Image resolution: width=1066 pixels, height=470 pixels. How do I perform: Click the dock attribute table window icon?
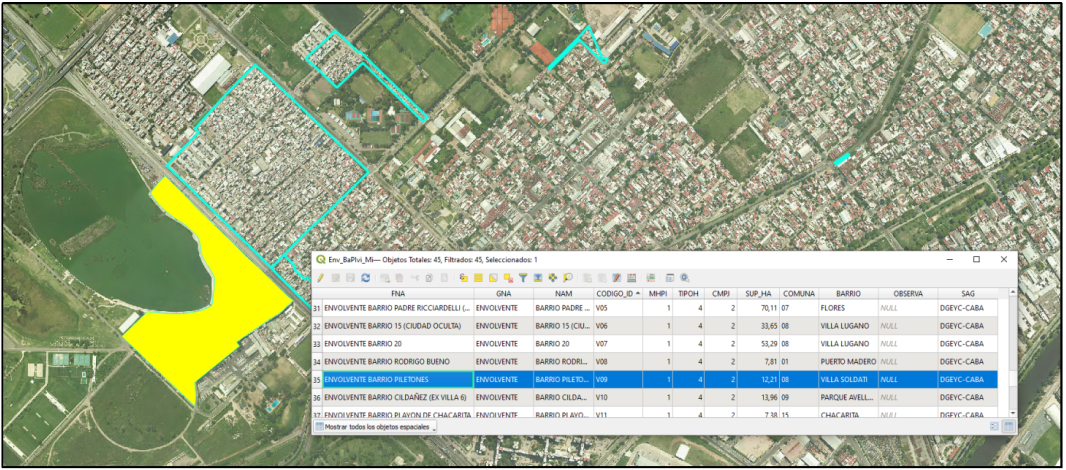669,278
